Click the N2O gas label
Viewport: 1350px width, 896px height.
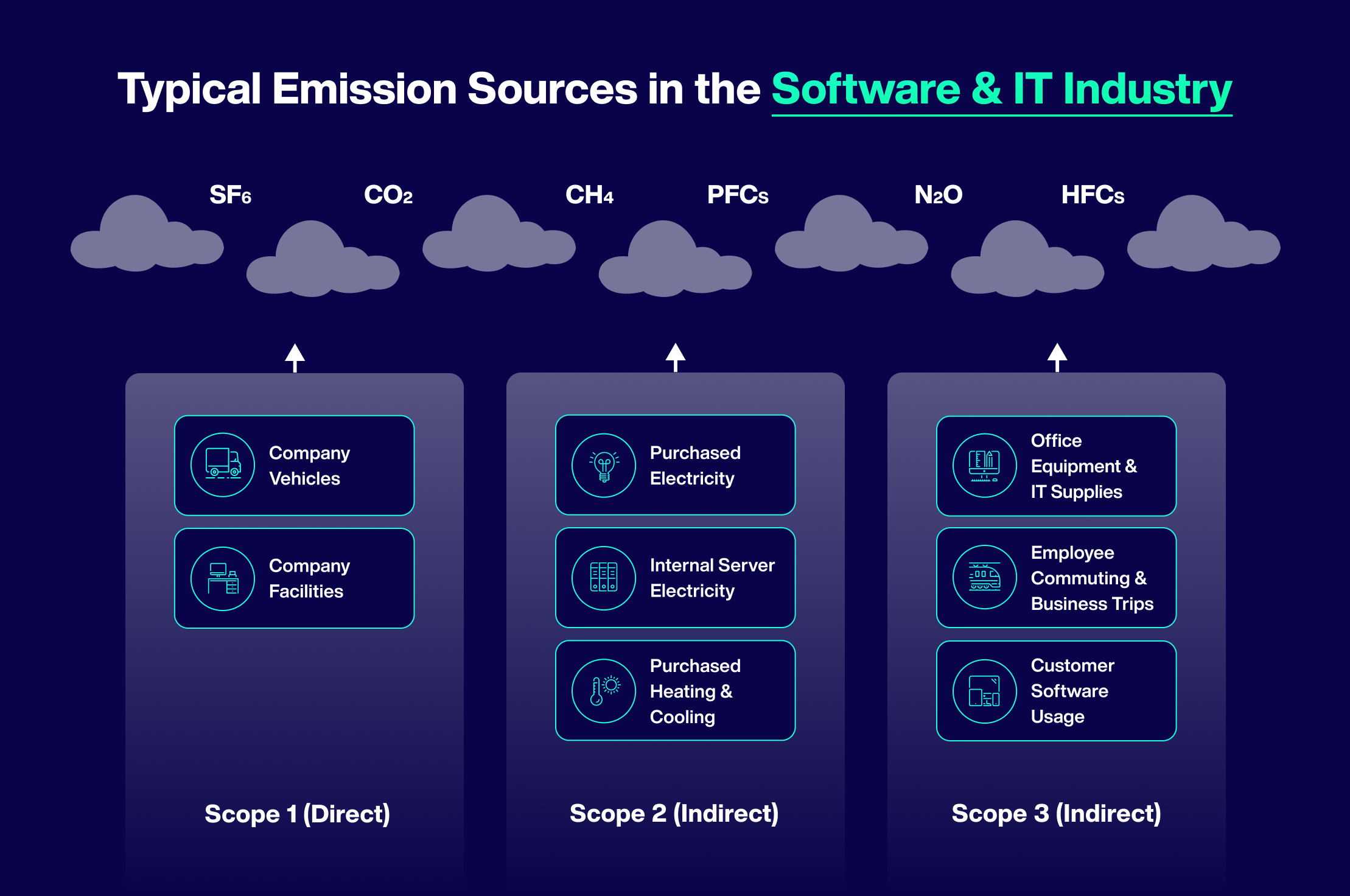[939, 195]
